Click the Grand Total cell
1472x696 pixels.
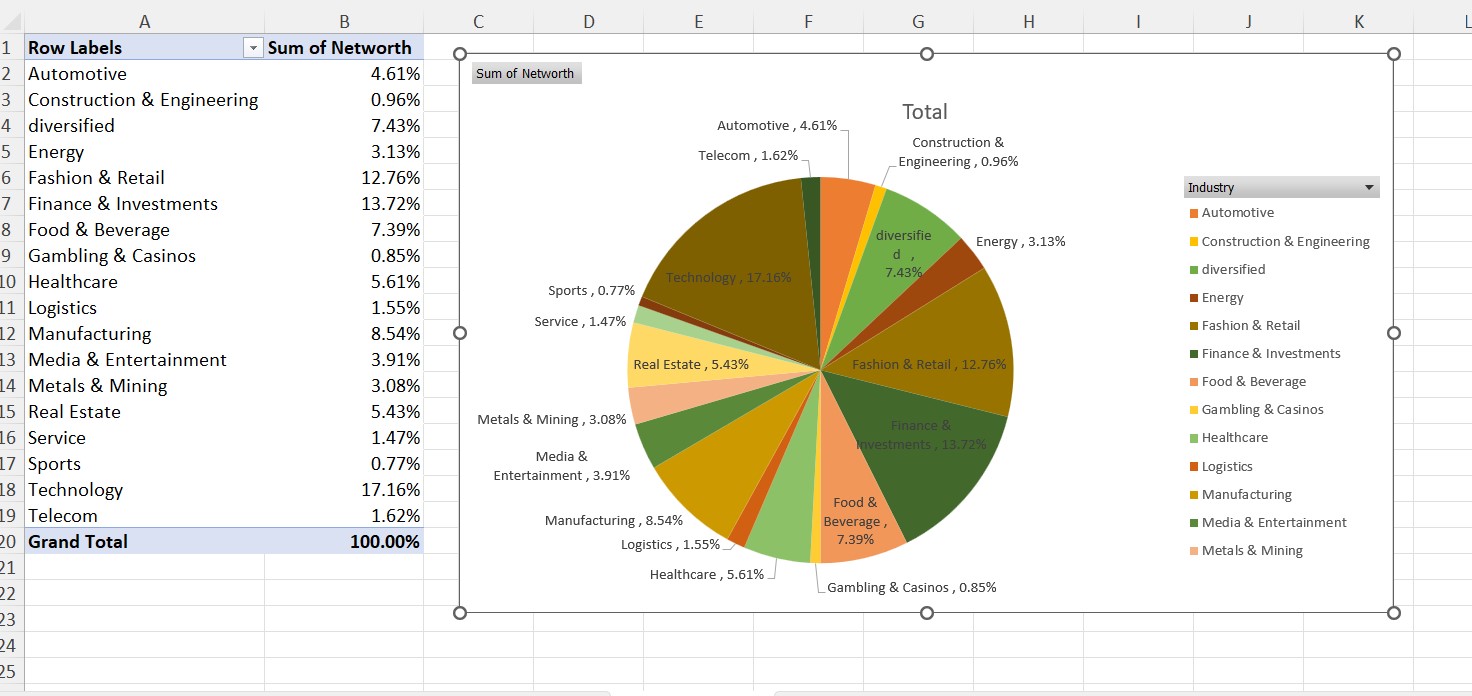coord(78,542)
